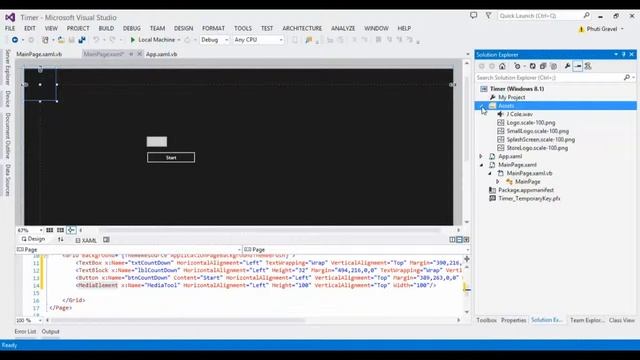Viewport: 640px width, 360px height.
Task: Click the feedback speech bubble icon
Action: 473,16
